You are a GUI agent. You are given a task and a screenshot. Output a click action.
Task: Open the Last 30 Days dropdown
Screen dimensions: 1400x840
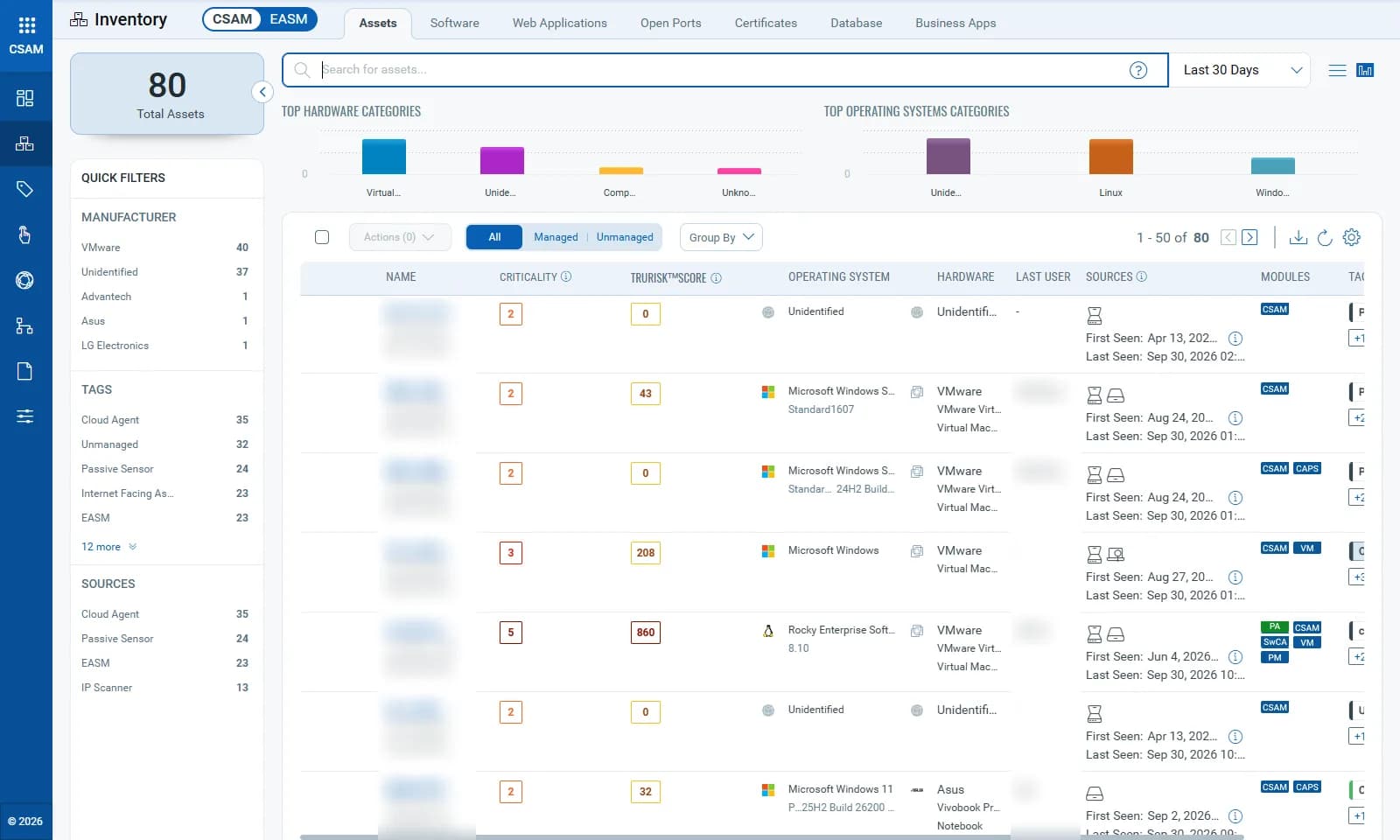(x=1240, y=70)
